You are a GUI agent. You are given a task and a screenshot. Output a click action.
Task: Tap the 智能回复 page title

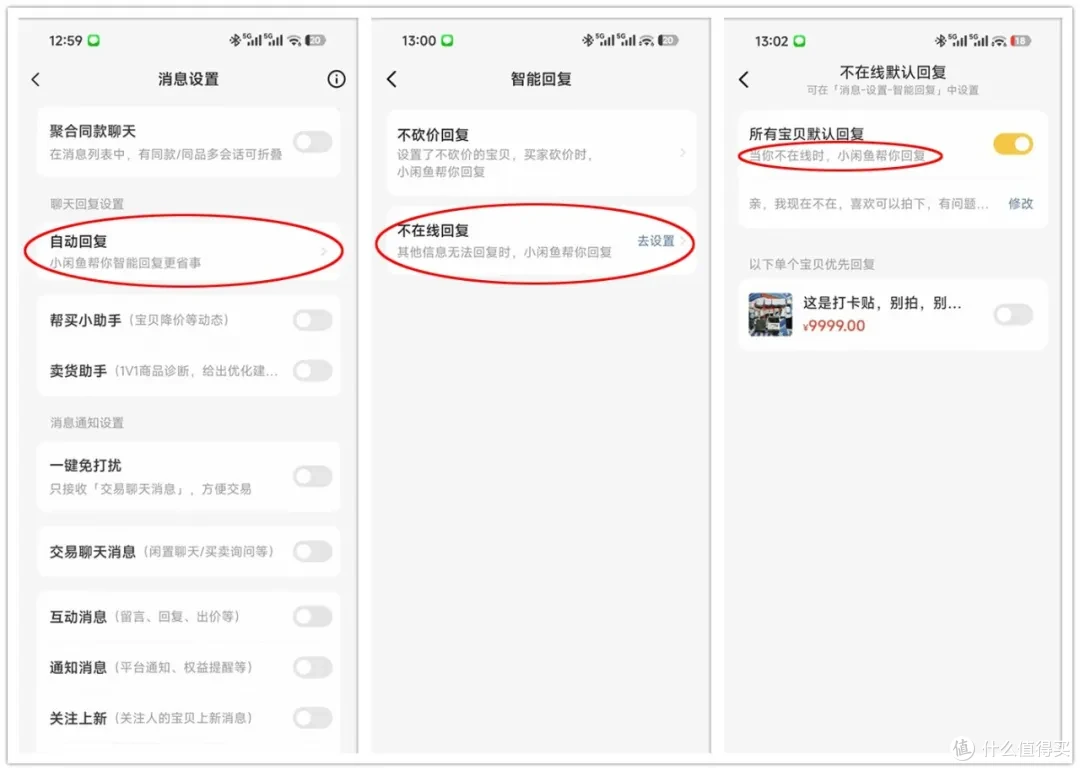click(x=541, y=79)
